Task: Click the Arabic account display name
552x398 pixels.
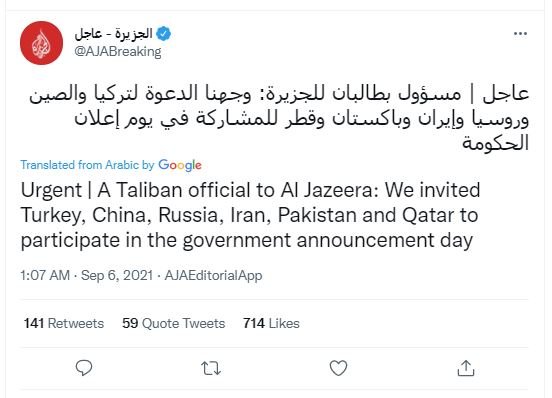Action: [113, 33]
